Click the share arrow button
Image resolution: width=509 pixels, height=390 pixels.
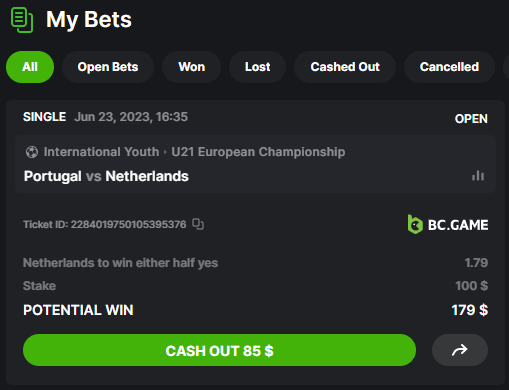click(x=460, y=350)
